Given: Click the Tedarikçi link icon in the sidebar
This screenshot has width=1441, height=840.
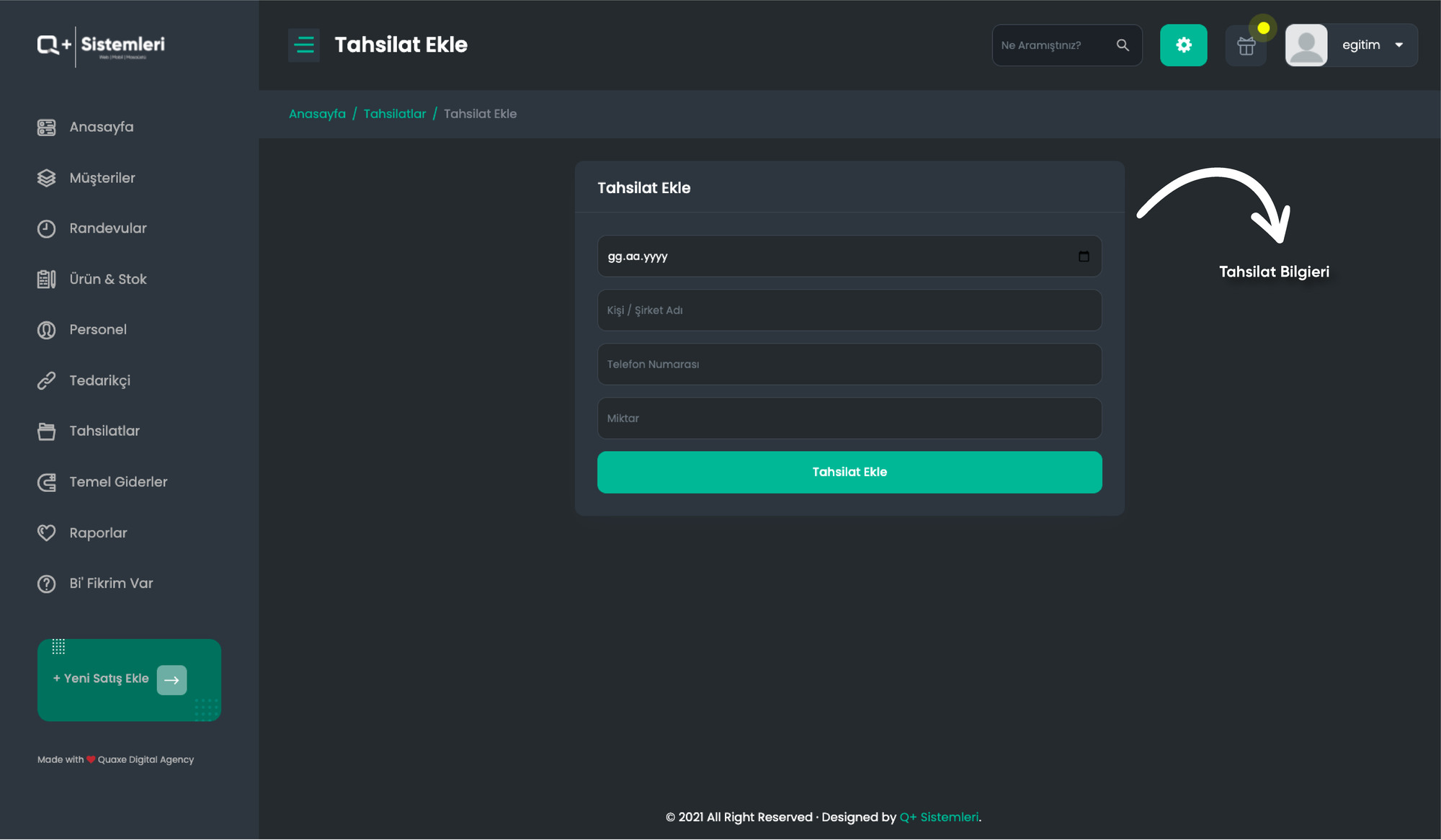Looking at the screenshot, I should coord(46,380).
